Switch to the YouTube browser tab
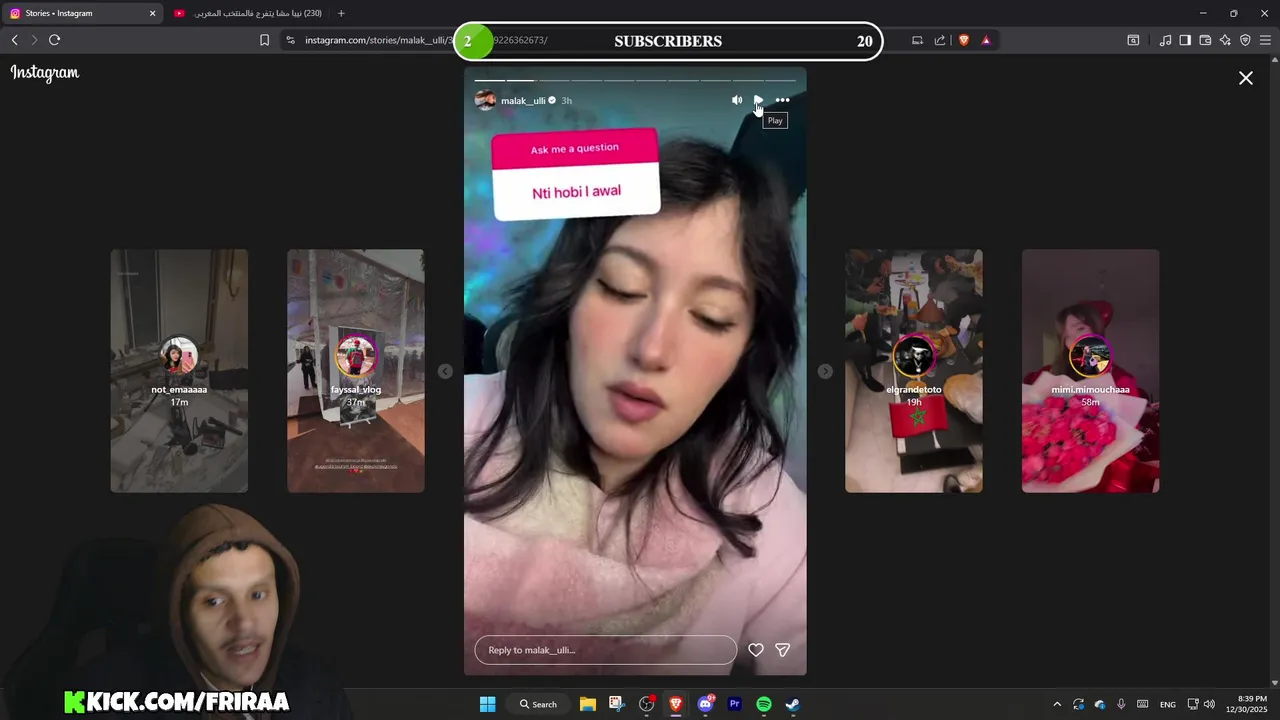 248,13
